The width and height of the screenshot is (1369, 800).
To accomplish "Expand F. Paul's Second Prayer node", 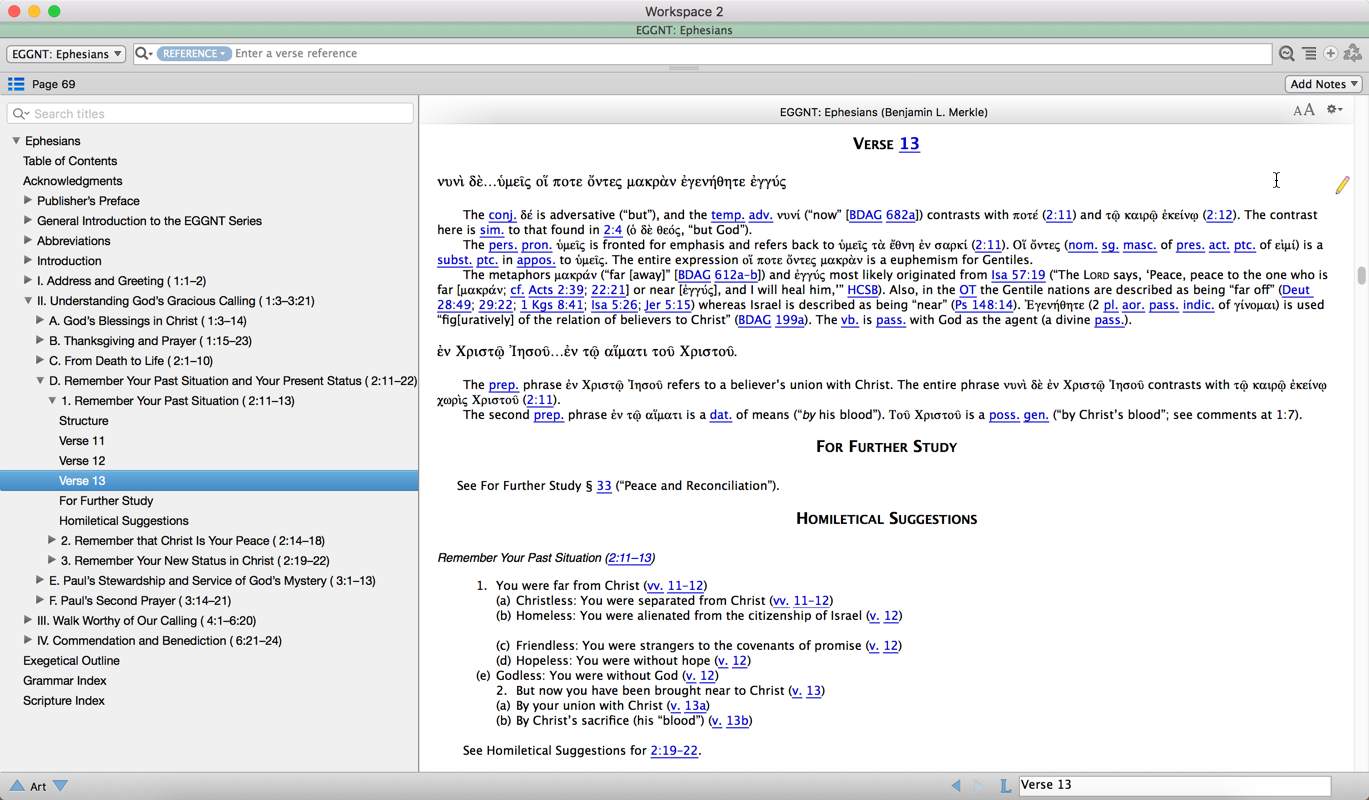I will [x=40, y=600].
